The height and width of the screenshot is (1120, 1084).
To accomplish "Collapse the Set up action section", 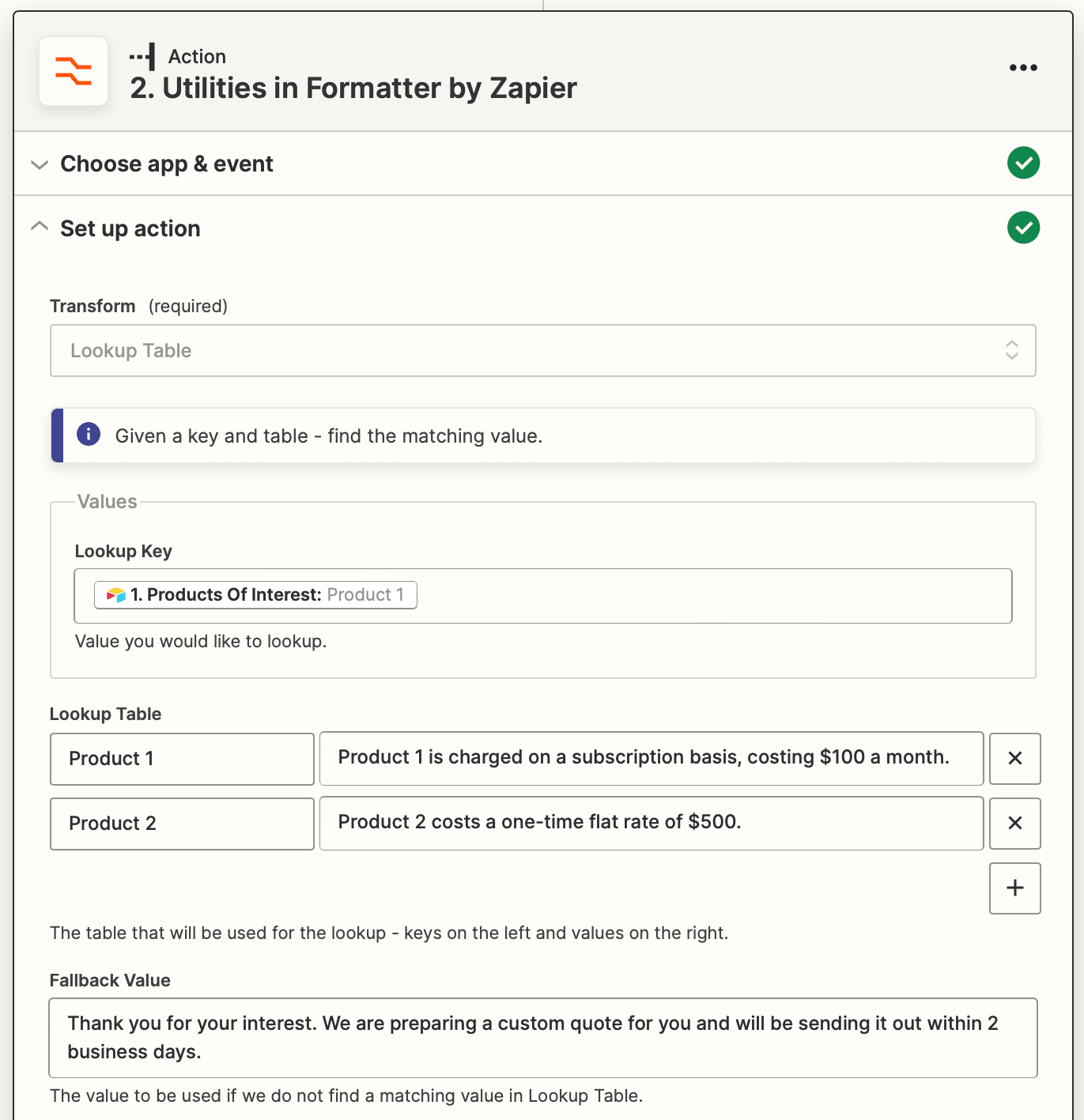I will (40, 228).
